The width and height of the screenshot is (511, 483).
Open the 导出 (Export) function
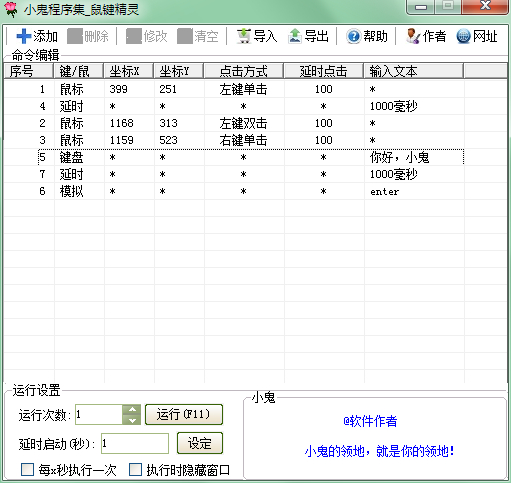click(x=308, y=36)
